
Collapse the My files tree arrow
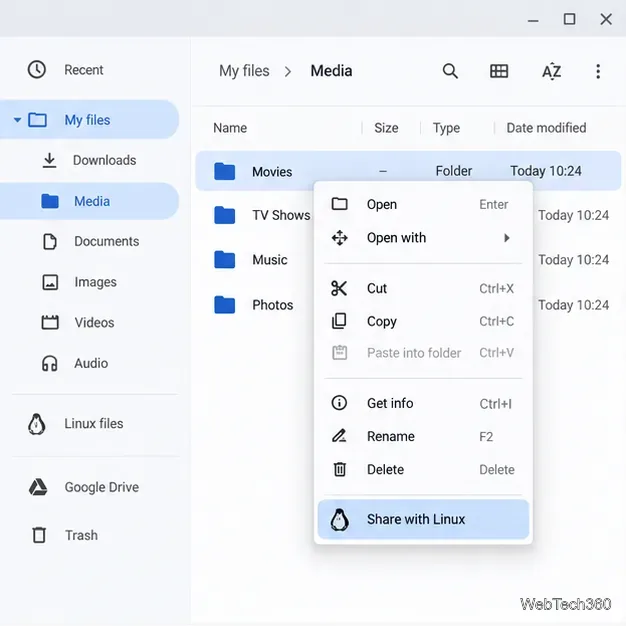(x=17, y=119)
